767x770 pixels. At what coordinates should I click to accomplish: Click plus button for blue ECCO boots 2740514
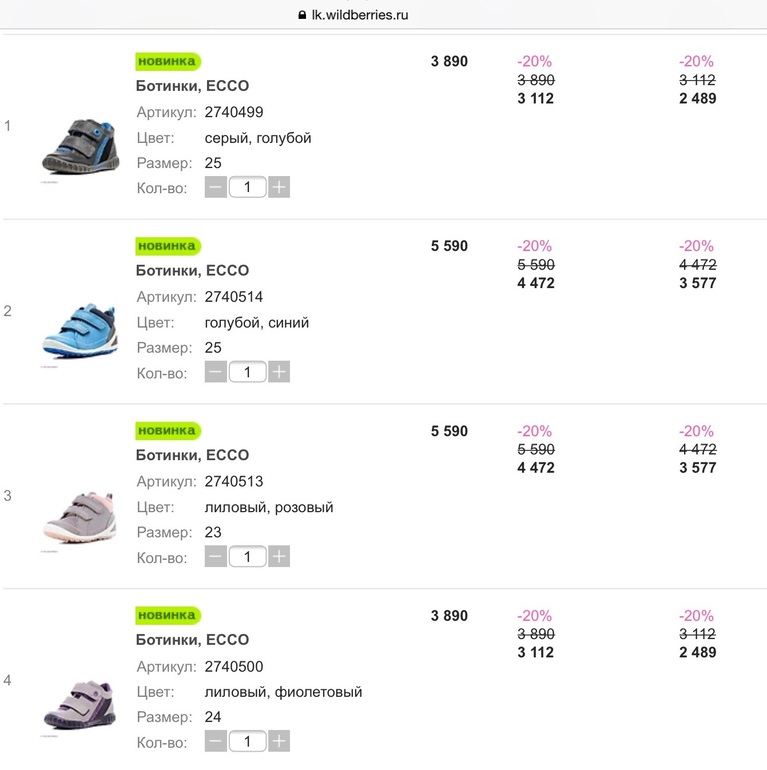[279, 372]
